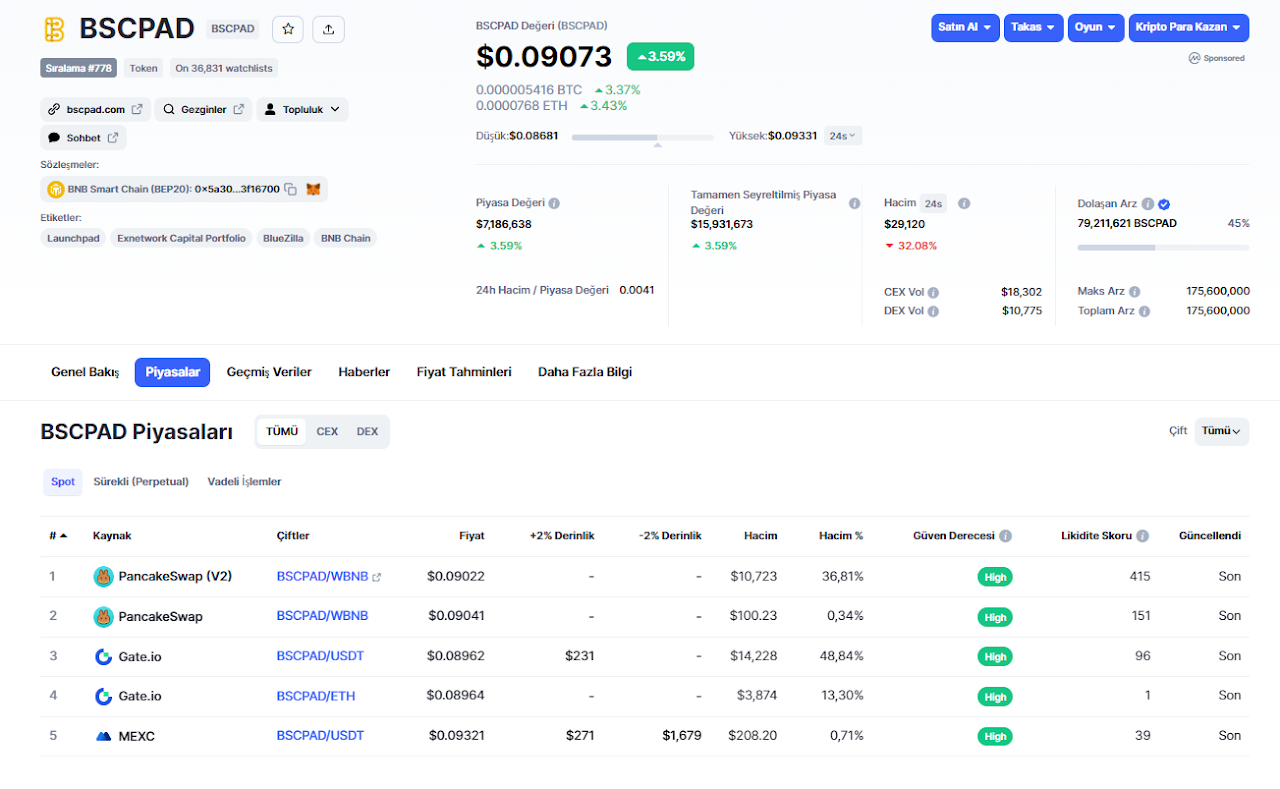Open the Satın Al dropdown

pyautogui.click(x=965, y=27)
